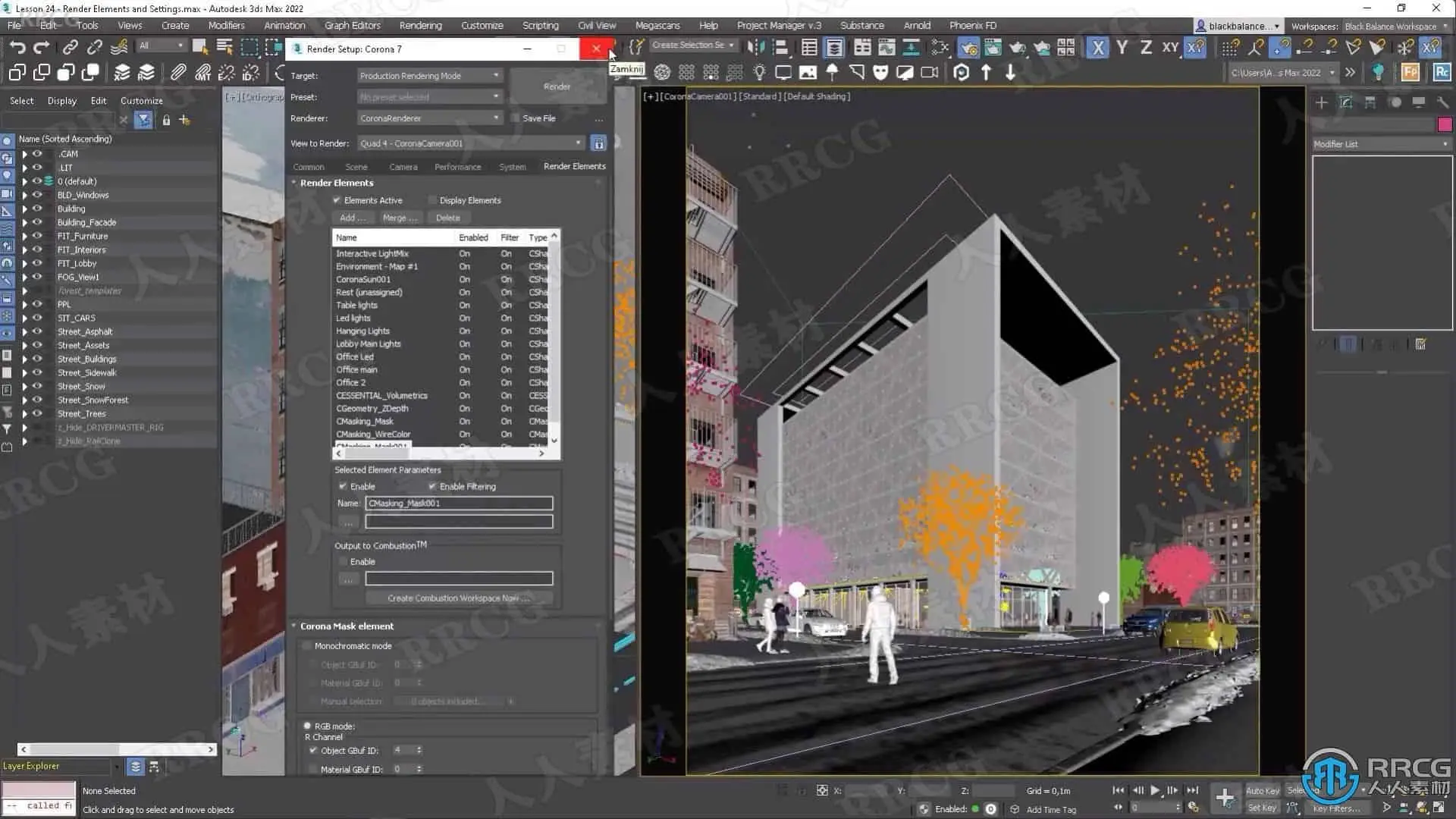The height and width of the screenshot is (819, 1456).
Task: Click the lock icon in Scene Explorer toolbar
Action: [166, 120]
